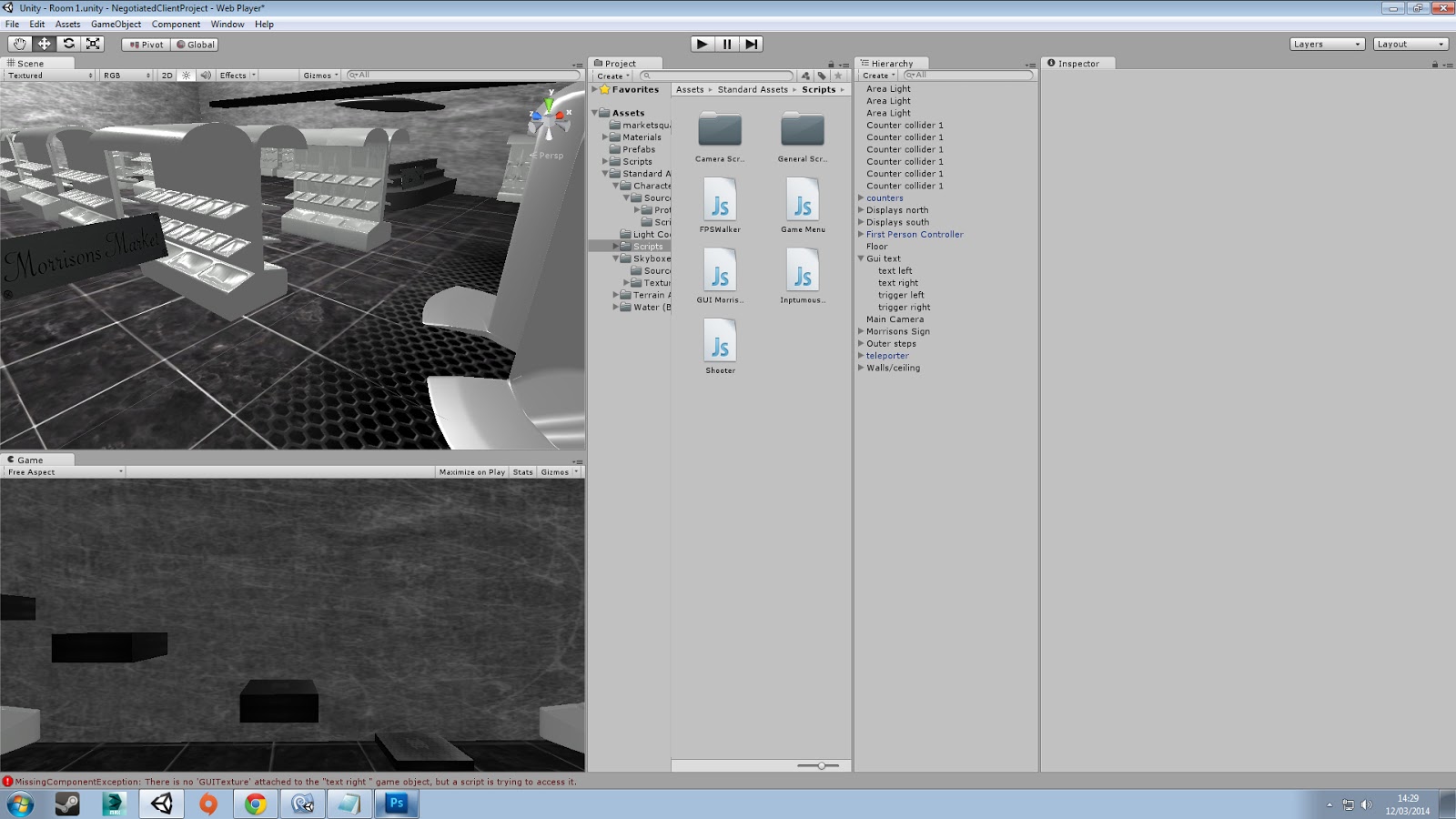The image size is (1456, 819).
Task: Toggle Stats in Game view
Action: coord(522,472)
